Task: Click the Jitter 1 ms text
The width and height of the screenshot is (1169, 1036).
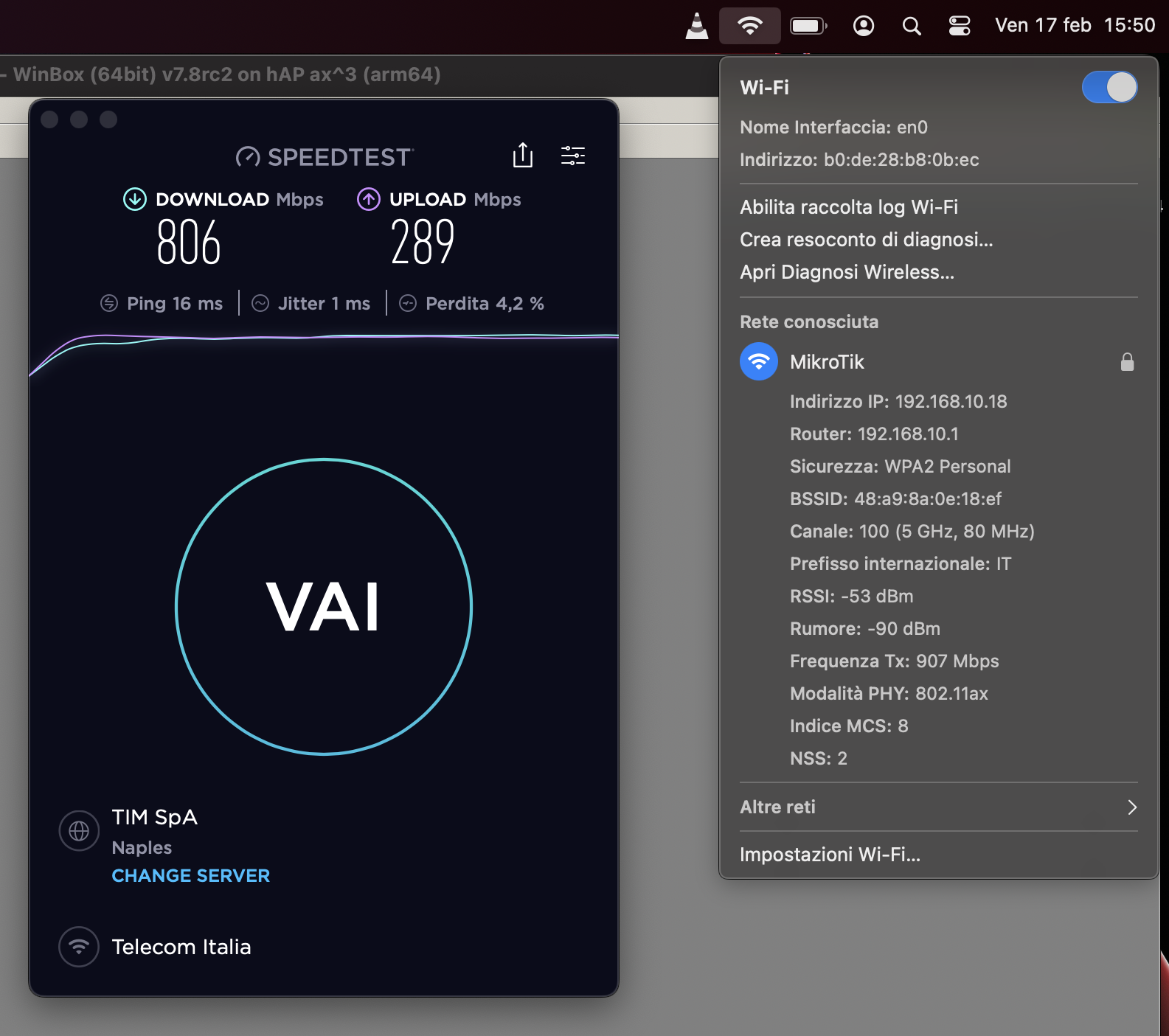Action: [x=324, y=303]
